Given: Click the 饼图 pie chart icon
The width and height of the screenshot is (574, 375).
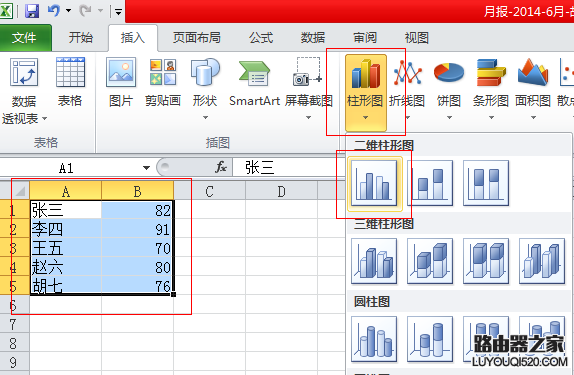Looking at the screenshot, I should 449,74.
